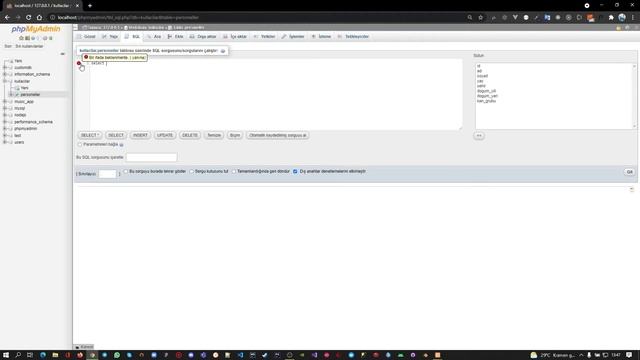Image resolution: width=640 pixels, height=360 pixels.
Task: Open a new browser tab with plus icon
Action: click(x=90, y=6)
